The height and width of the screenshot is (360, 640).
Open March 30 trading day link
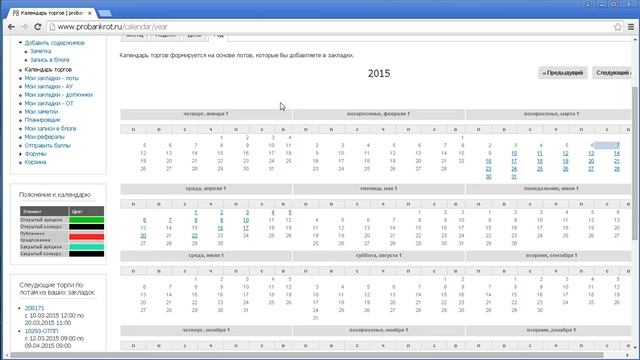(489, 177)
